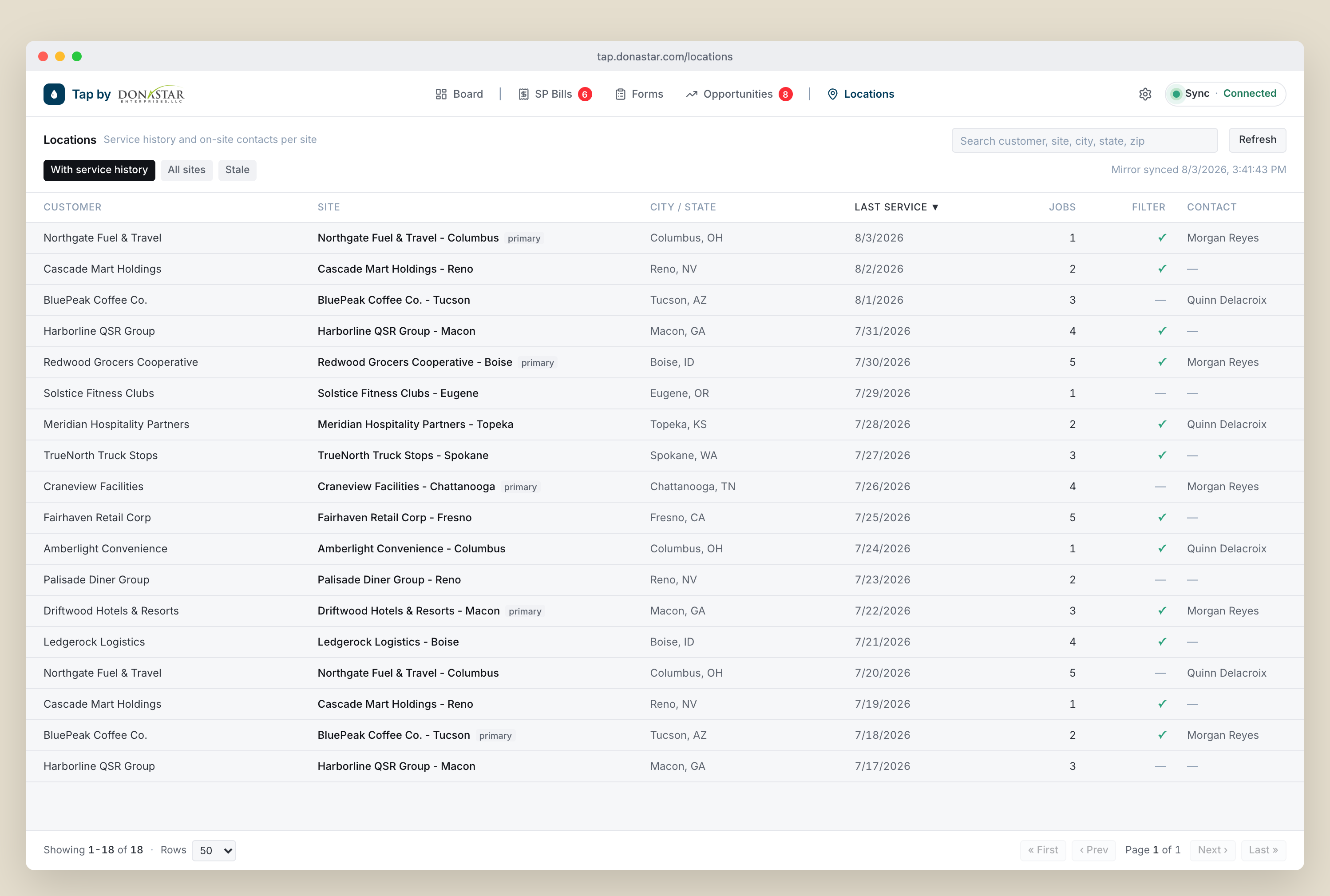Focus the customer, site, city search field
Screen dimensions: 1330x896
tap(1085, 140)
